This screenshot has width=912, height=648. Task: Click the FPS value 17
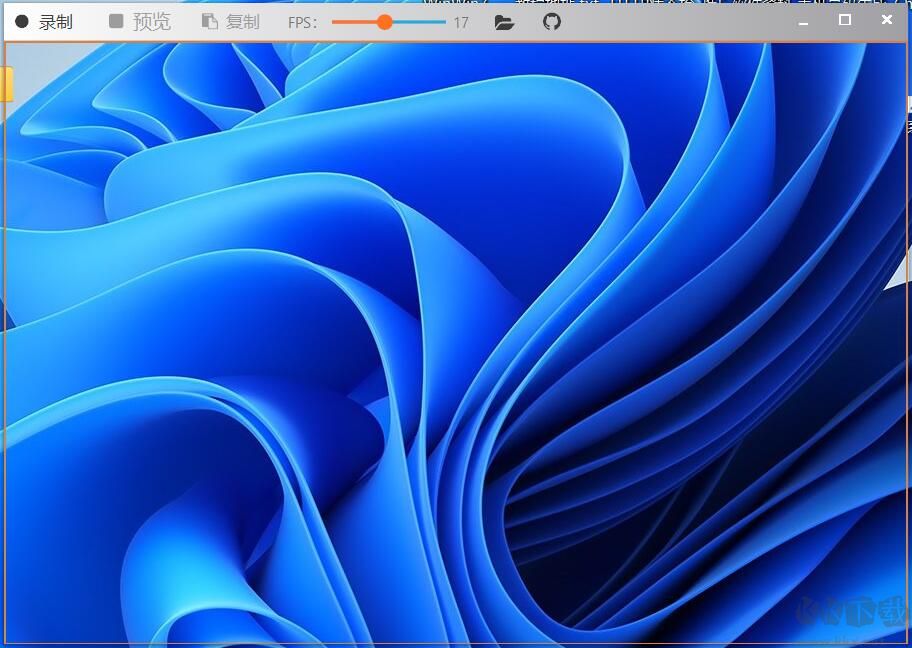[x=460, y=22]
